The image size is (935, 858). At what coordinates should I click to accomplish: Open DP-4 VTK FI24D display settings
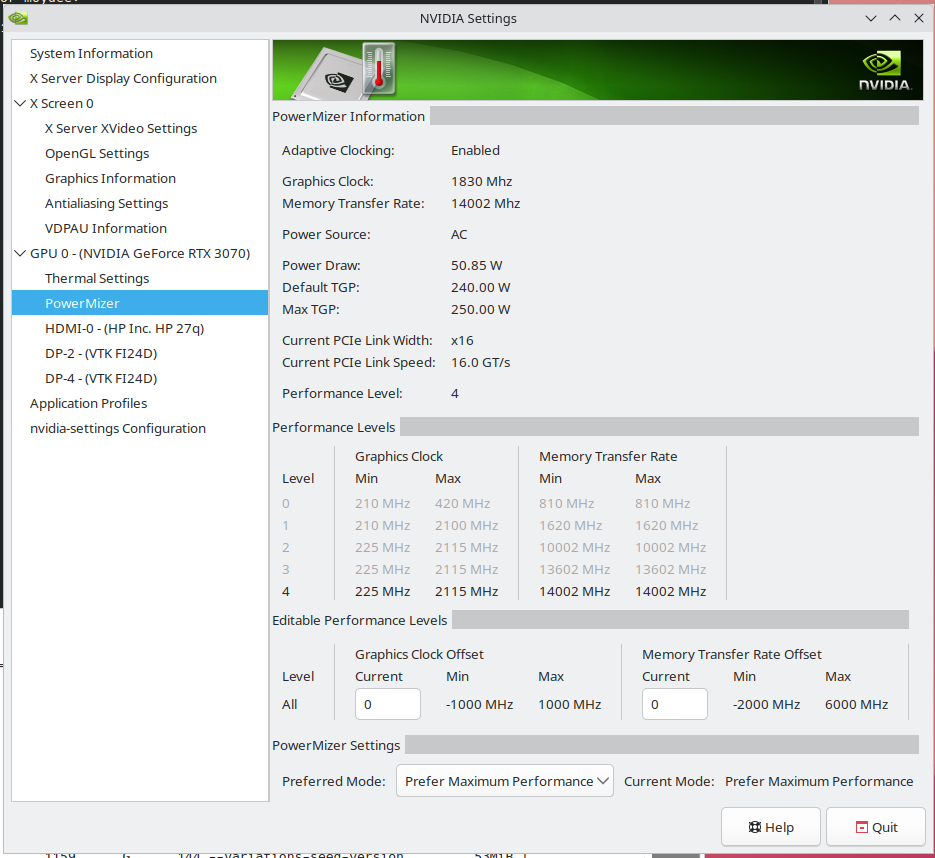[101, 379]
